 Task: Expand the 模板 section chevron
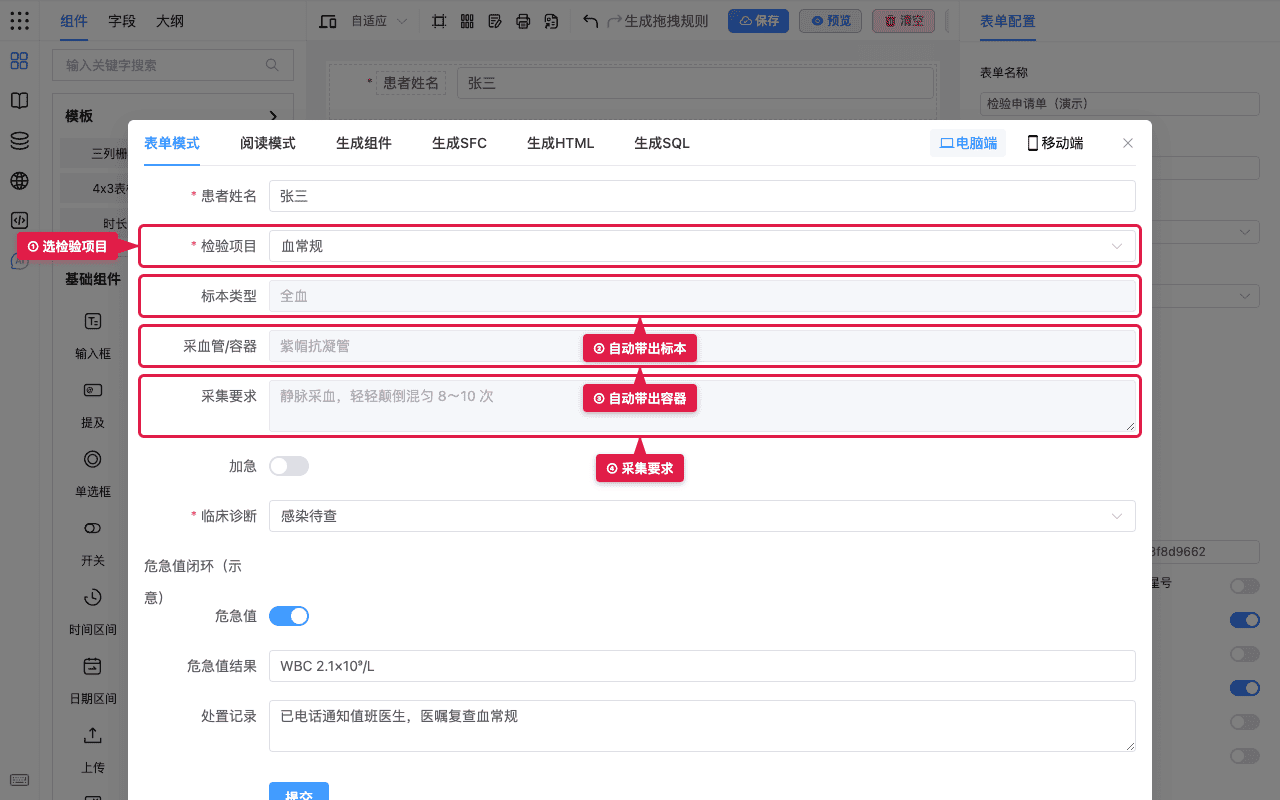coord(274,116)
